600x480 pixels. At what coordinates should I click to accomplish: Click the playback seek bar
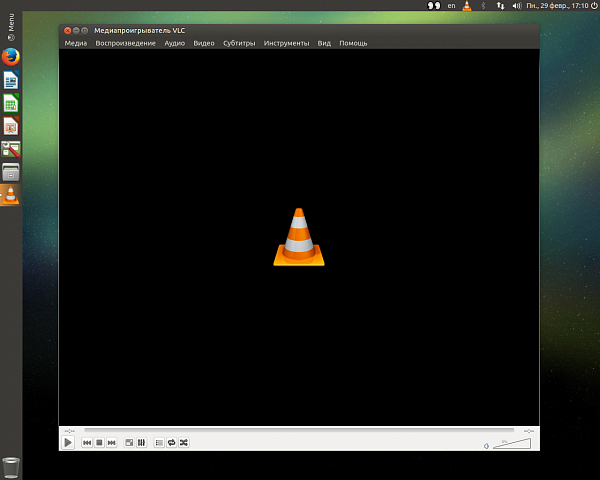[x=299, y=431]
